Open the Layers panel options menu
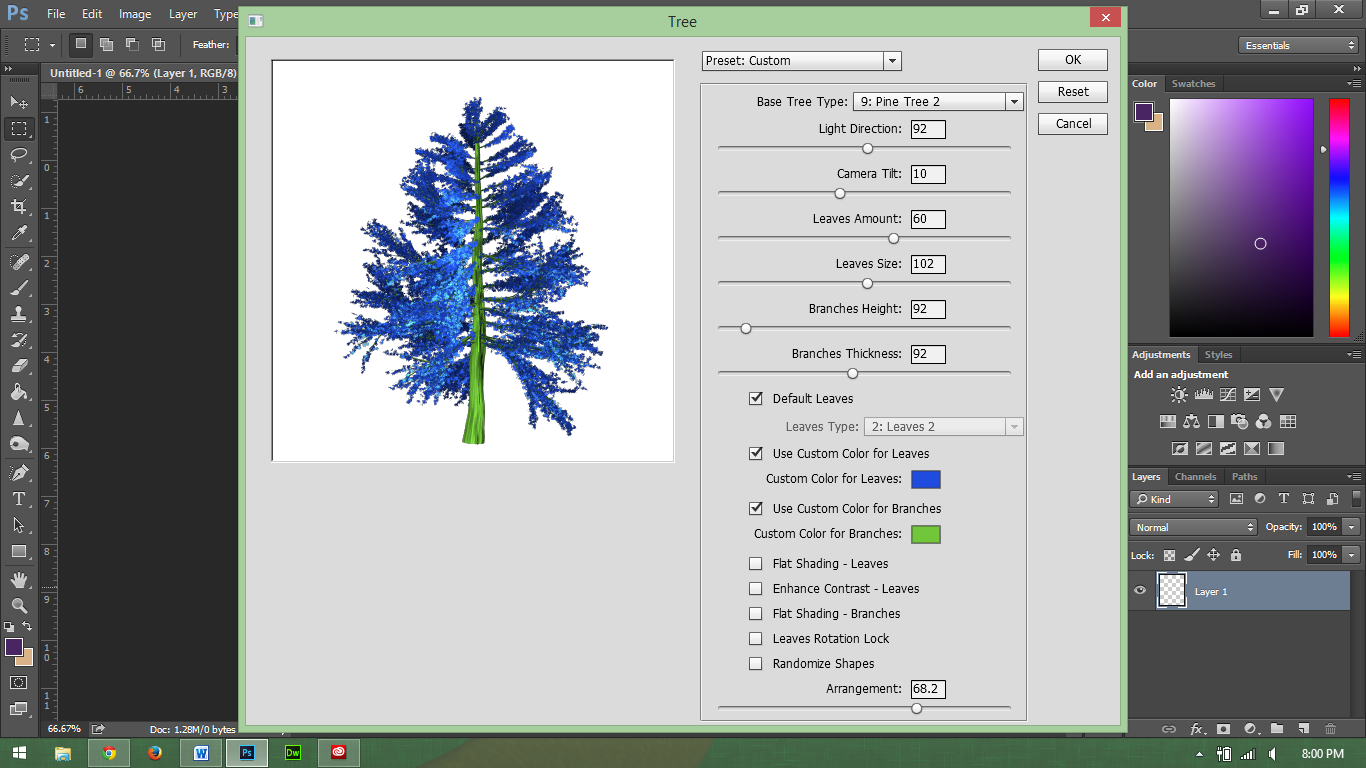The image size is (1366, 768). pyautogui.click(x=1355, y=477)
